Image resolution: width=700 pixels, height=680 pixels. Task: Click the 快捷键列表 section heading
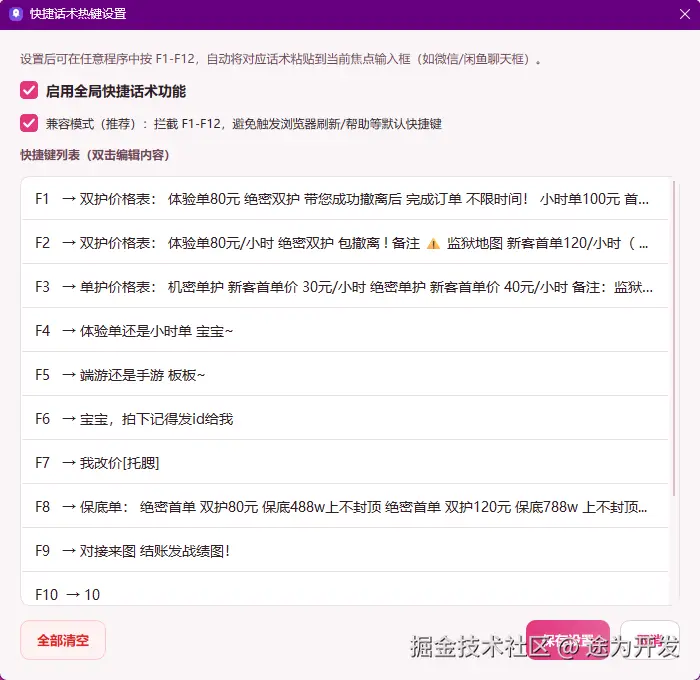coord(95,155)
